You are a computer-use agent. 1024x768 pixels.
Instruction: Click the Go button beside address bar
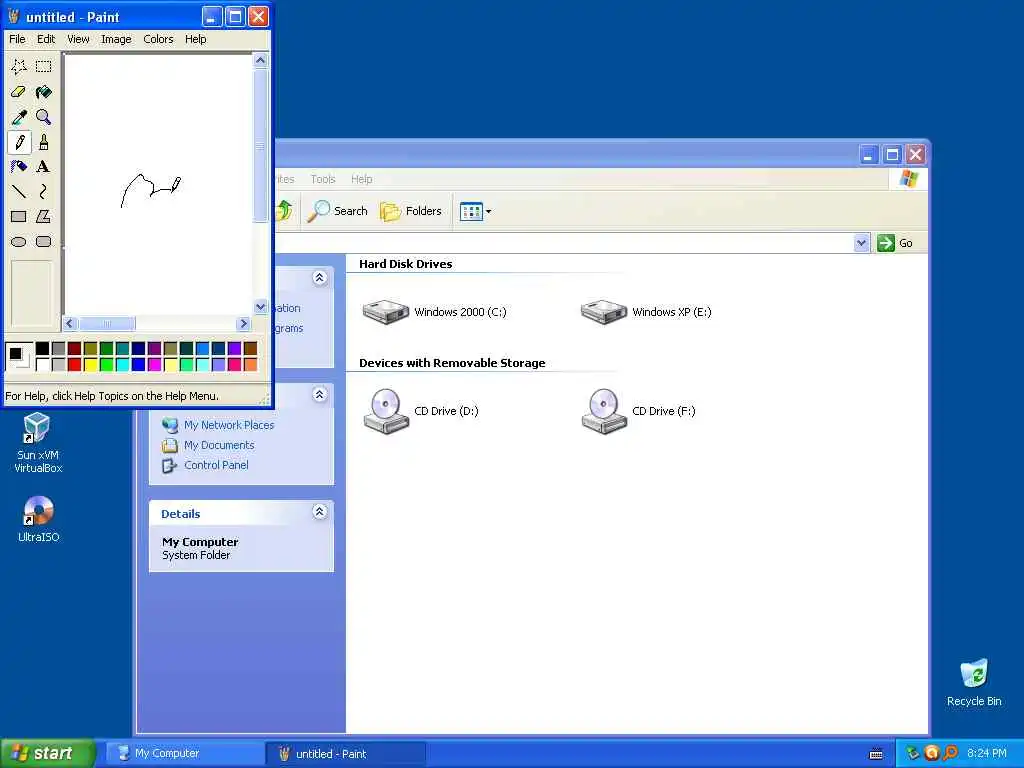pyautogui.click(x=895, y=243)
